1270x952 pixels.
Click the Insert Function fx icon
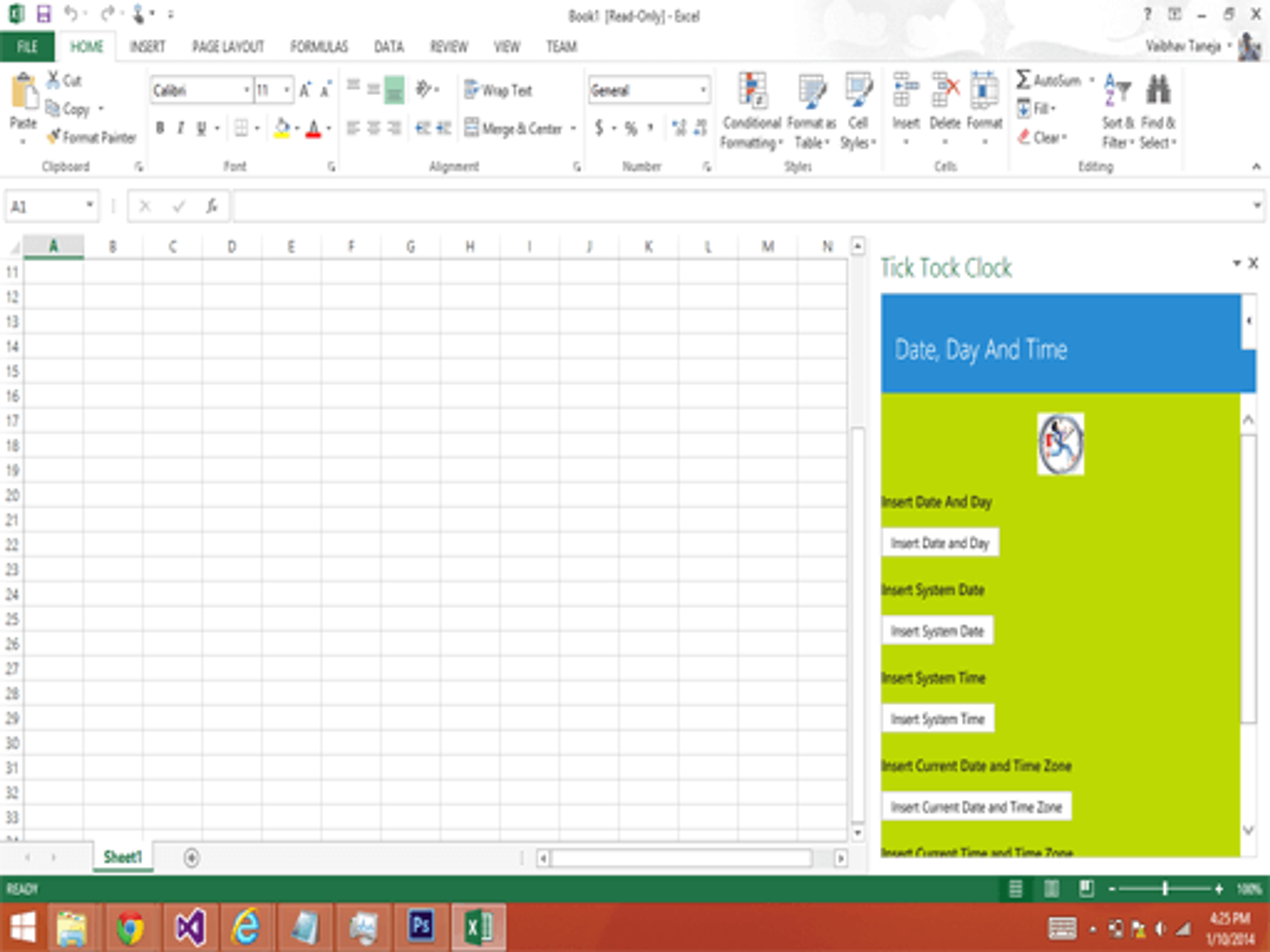(x=211, y=206)
